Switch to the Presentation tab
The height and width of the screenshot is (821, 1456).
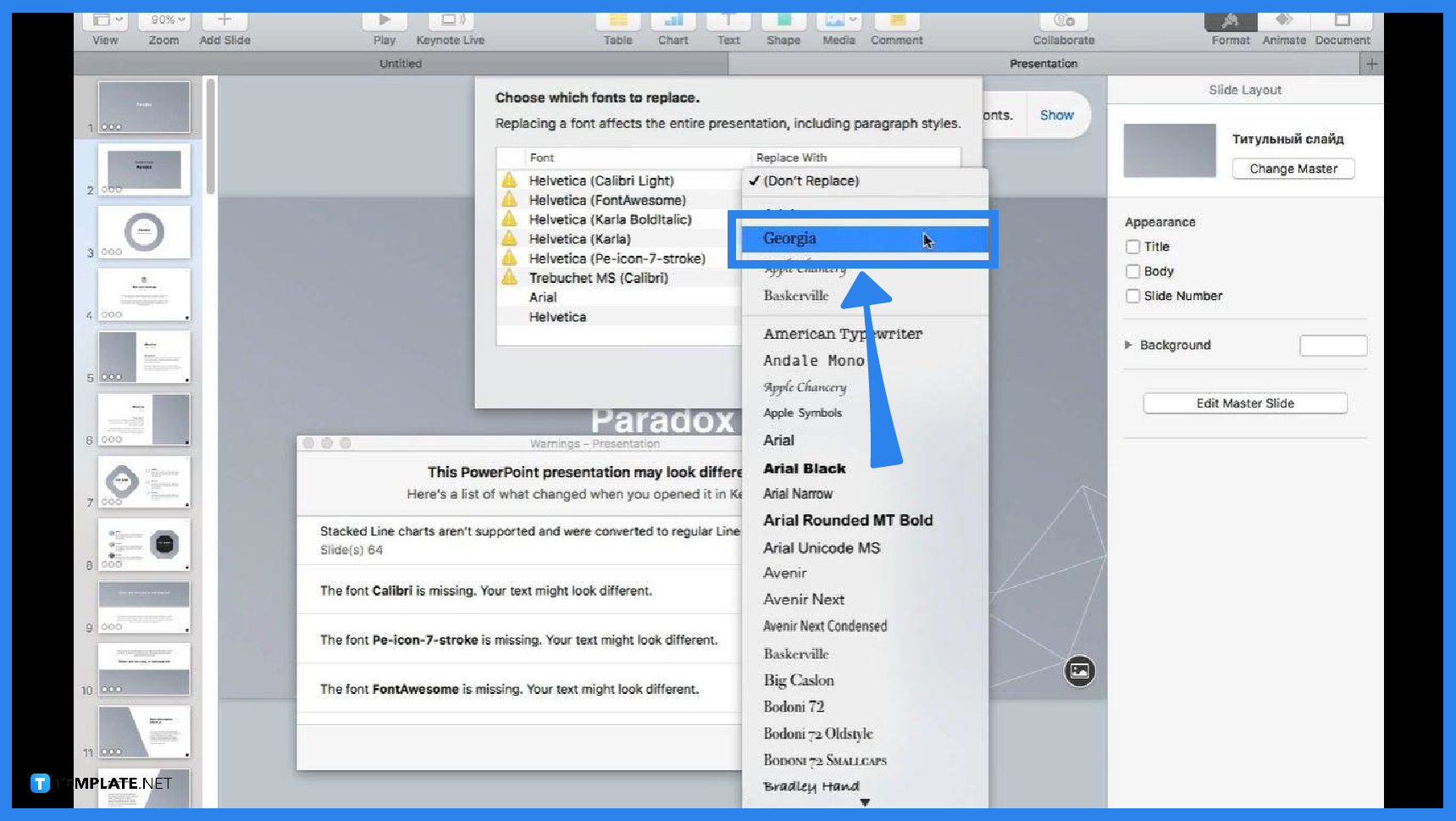tap(1044, 64)
